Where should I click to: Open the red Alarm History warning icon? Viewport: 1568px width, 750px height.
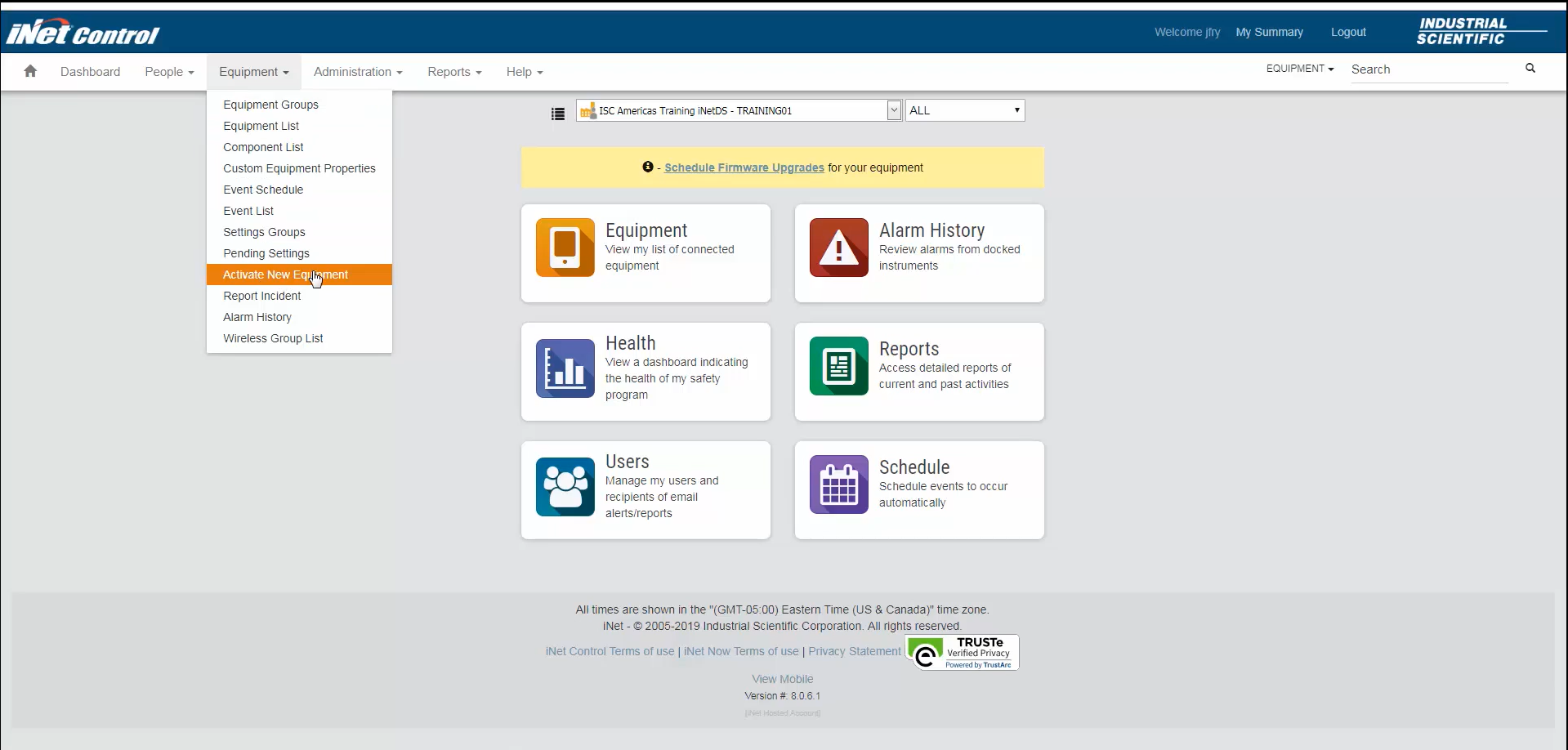pyautogui.click(x=838, y=248)
